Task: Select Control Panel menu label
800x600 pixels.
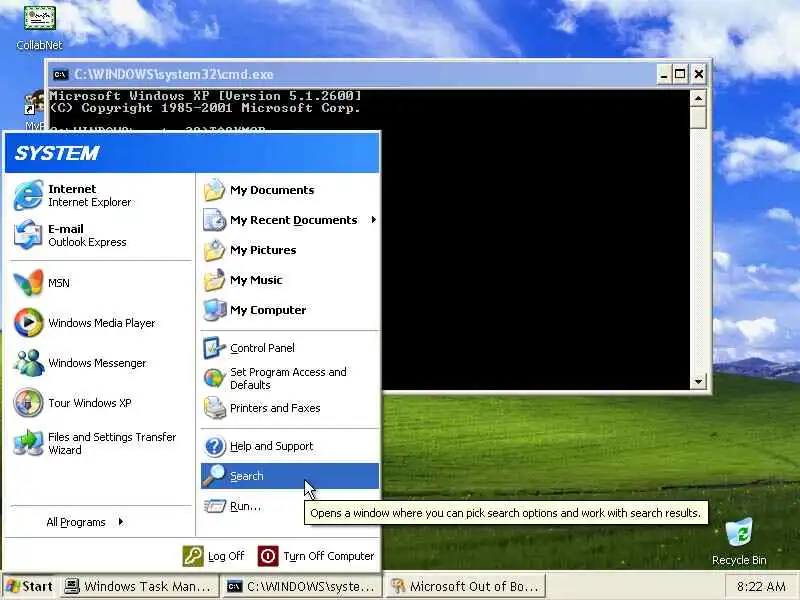Action: [262, 348]
